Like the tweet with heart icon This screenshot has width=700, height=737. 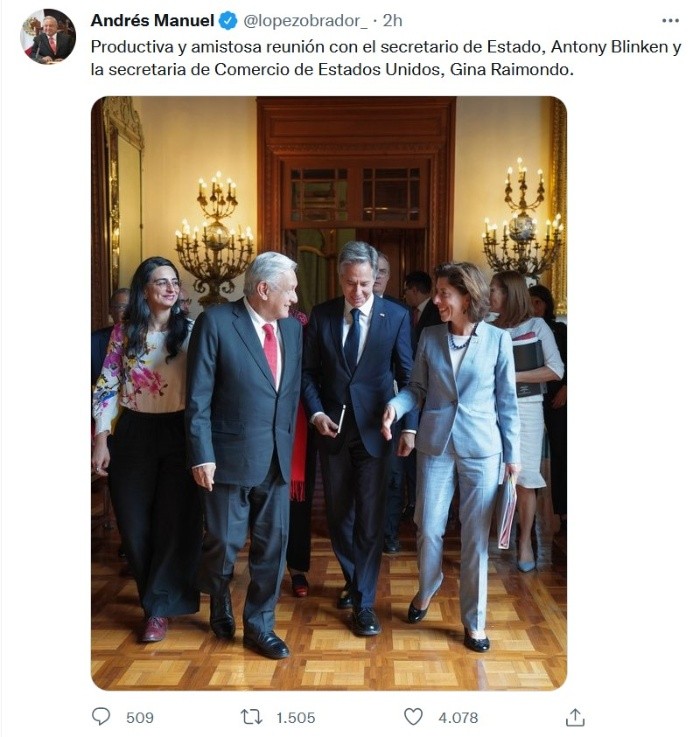click(x=413, y=717)
